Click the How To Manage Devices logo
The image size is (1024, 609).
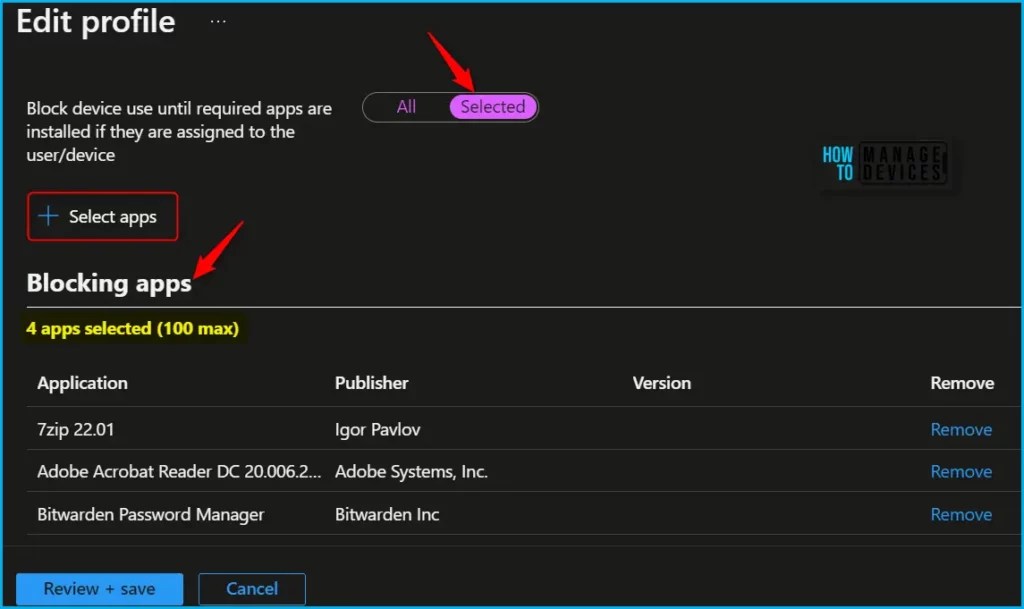886,163
